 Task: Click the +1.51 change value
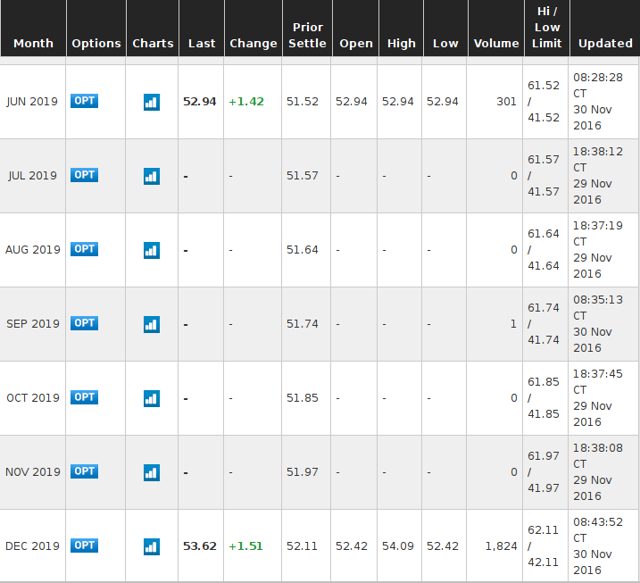tap(246, 546)
